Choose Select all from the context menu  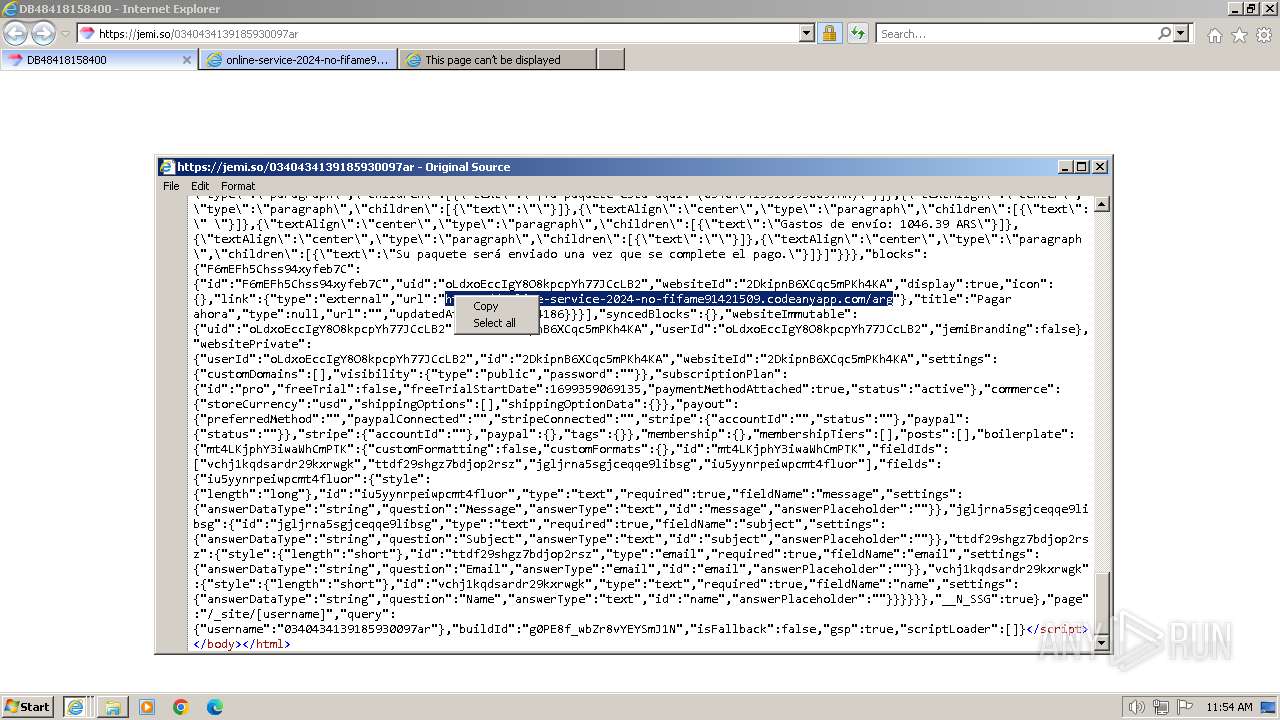[x=494, y=323]
